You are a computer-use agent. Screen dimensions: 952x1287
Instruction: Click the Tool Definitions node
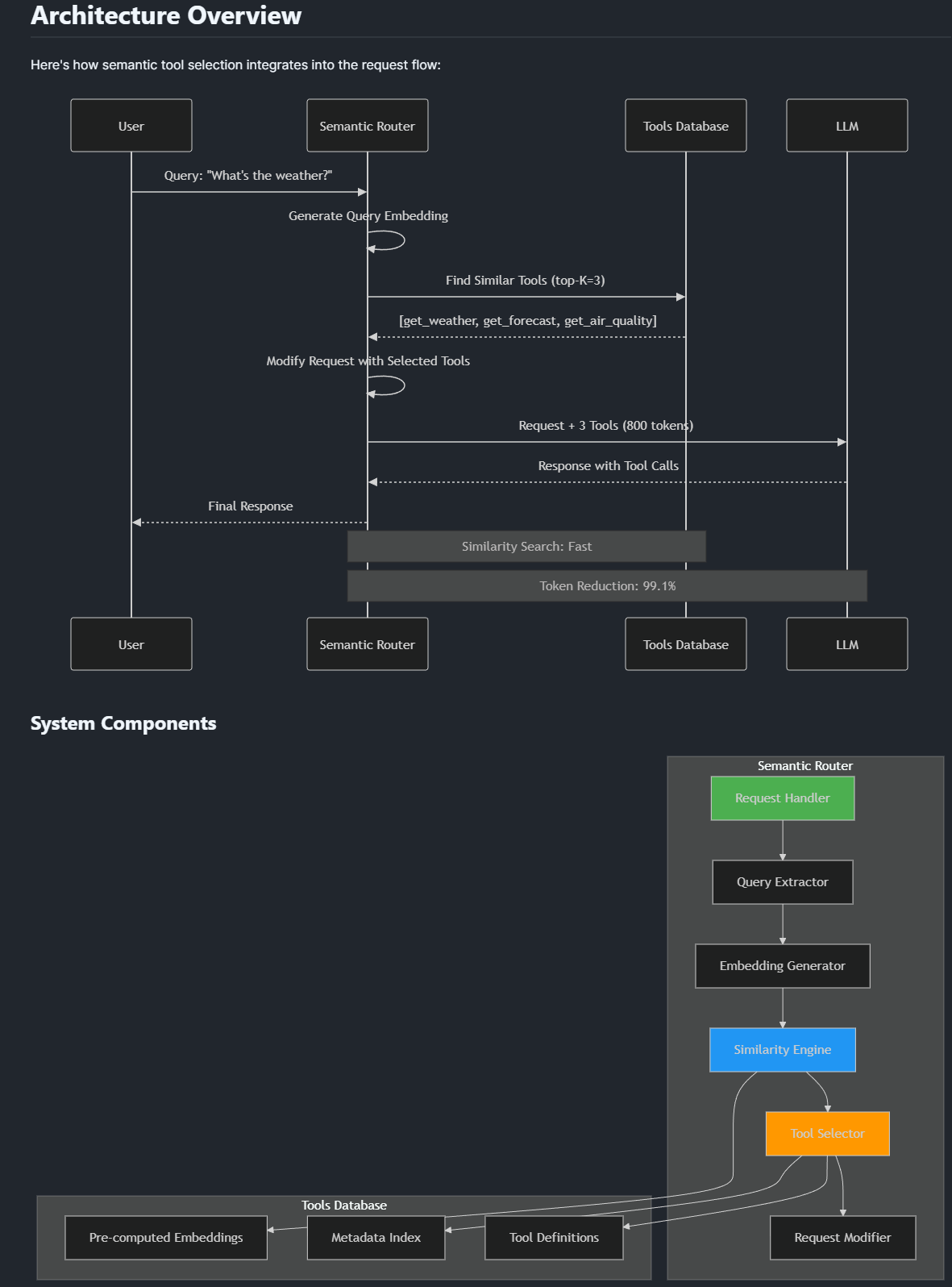(554, 1238)
